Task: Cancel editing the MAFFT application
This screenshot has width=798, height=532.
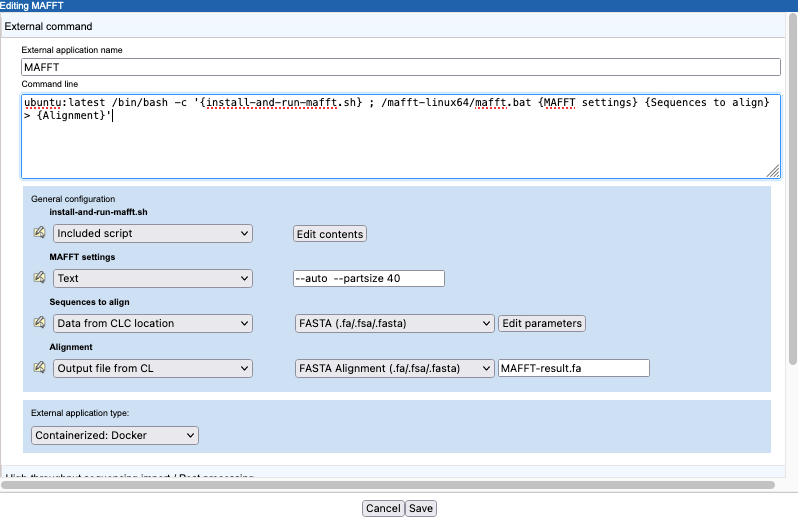Action: click(383, 508)
